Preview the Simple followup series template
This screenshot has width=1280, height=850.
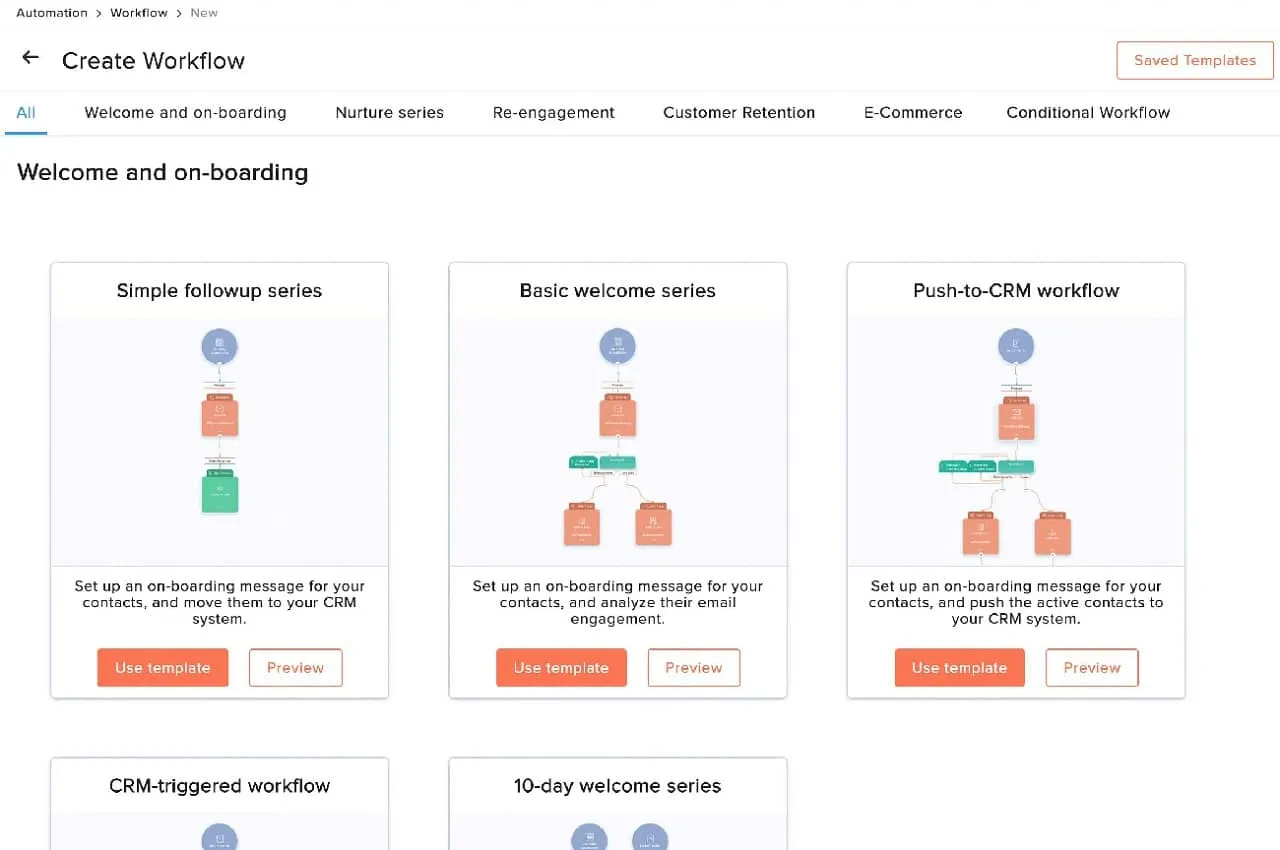(x=295, y=668)
